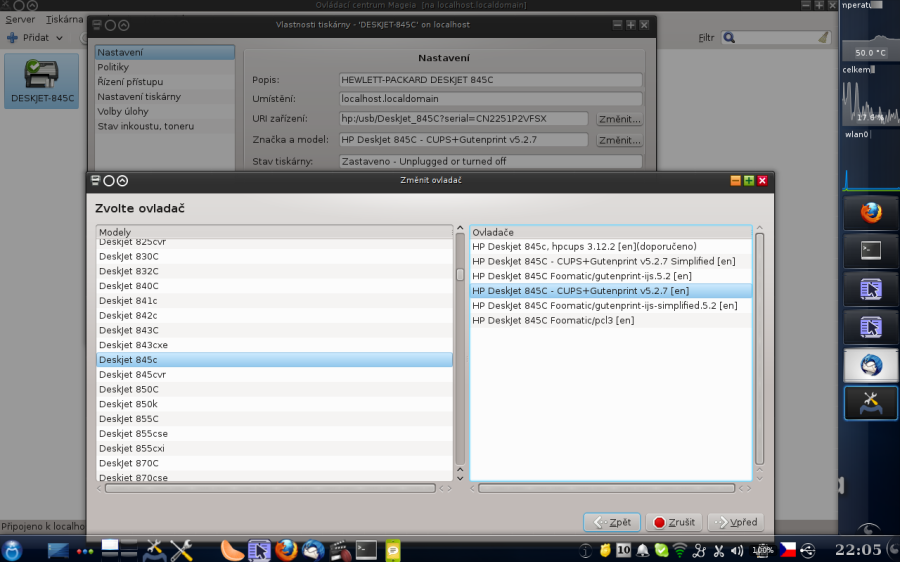Click the Czech flag keyboard layout indicator
Viewport: 900px width, 562px height.
[787, 549]
